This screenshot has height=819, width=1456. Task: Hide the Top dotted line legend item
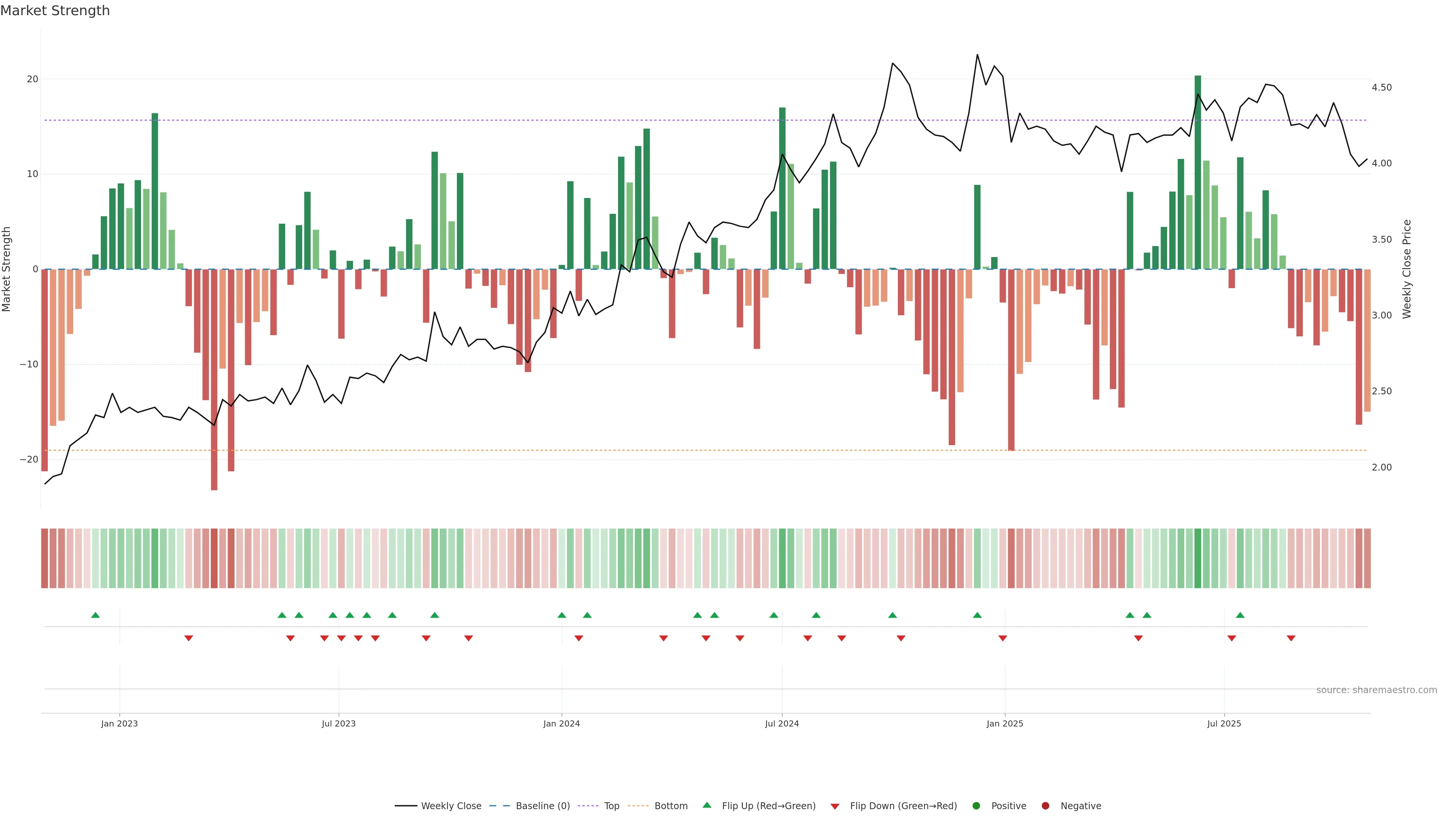tap(611, 806)
